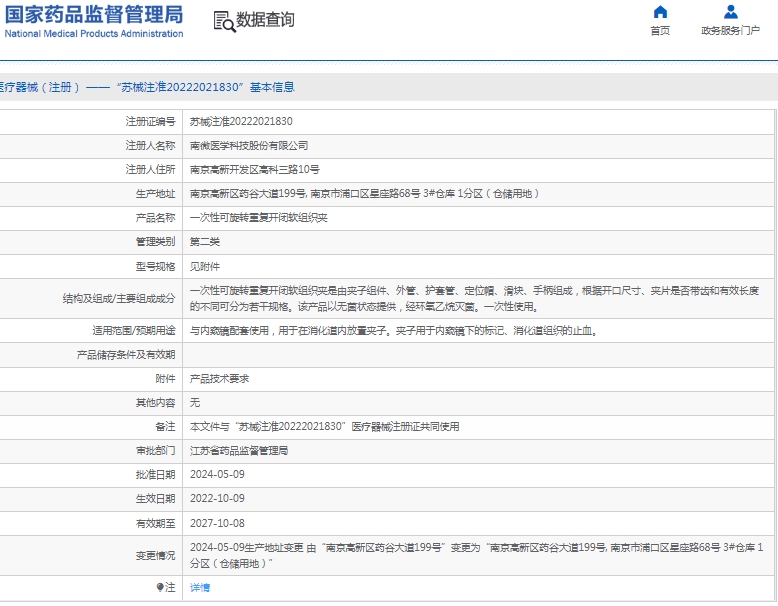Click the bullet icon beside 注 label
This screenshot has width=778, height=606.
[x=160, y=588]
